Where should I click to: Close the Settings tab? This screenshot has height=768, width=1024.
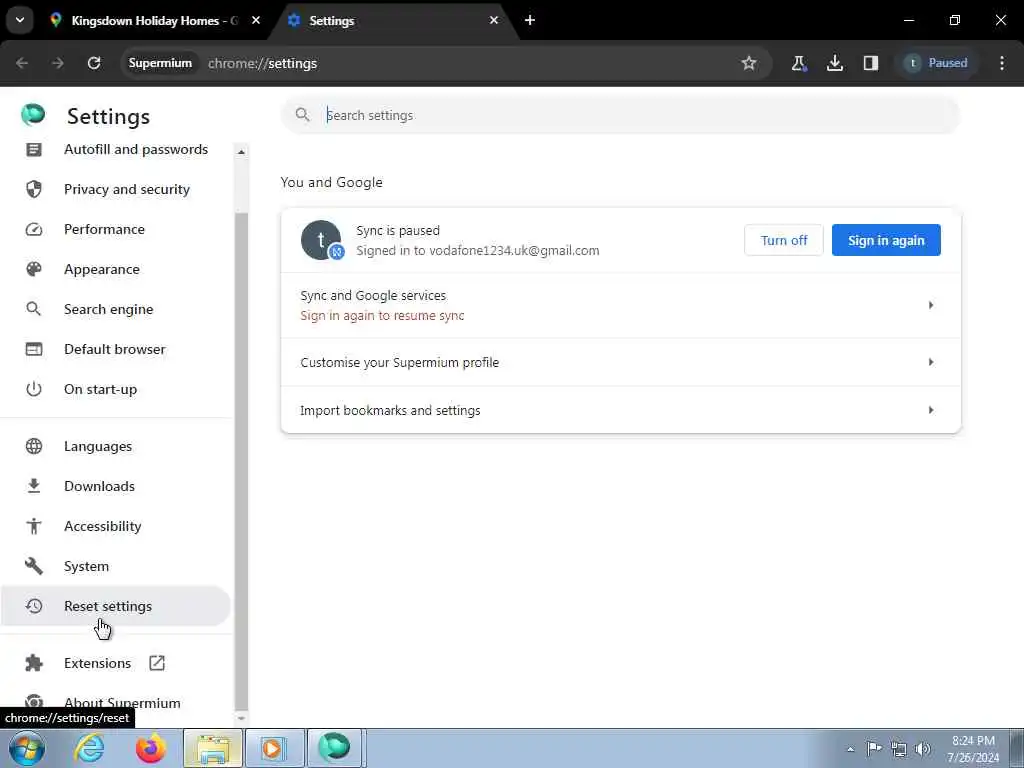[494, 21]
